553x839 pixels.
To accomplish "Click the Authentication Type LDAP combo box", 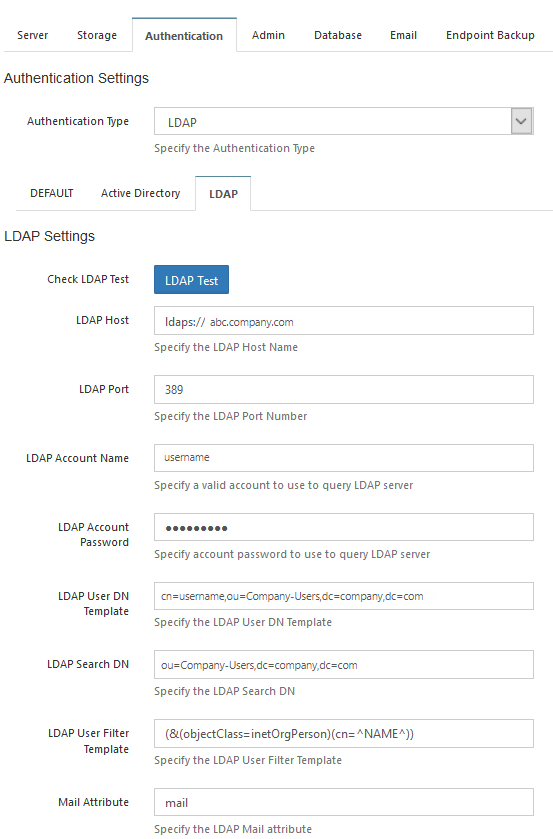I will 344,121.
